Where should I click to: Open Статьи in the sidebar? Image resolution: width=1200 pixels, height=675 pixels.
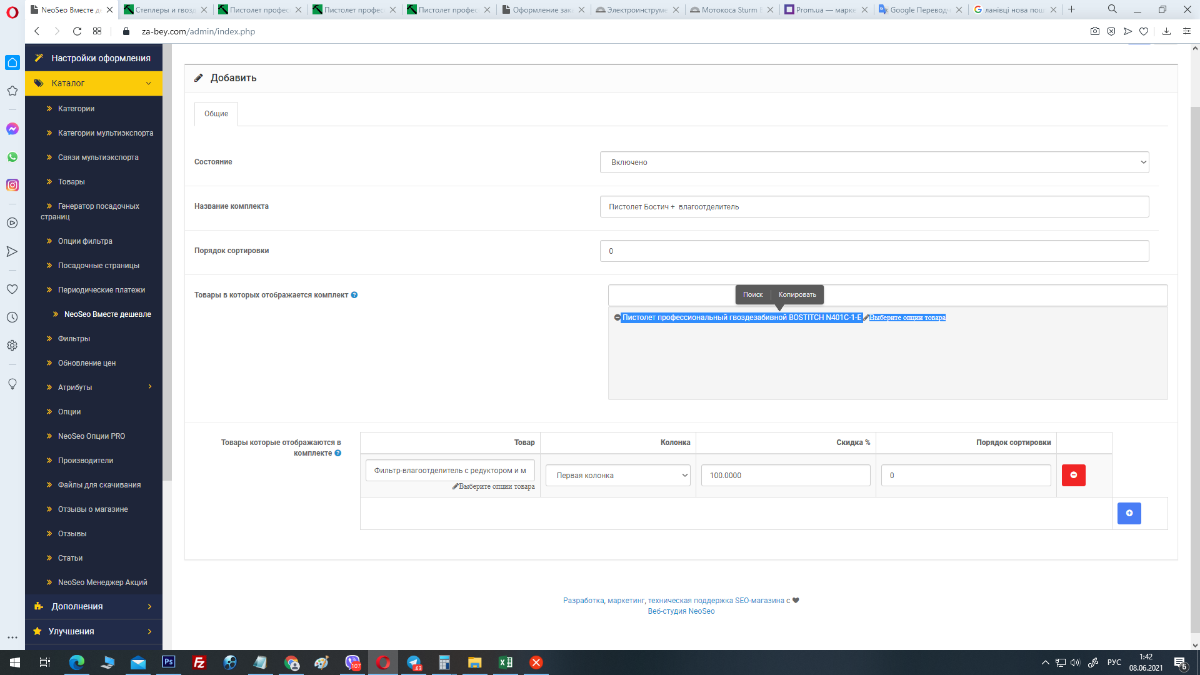click(70, 558)
